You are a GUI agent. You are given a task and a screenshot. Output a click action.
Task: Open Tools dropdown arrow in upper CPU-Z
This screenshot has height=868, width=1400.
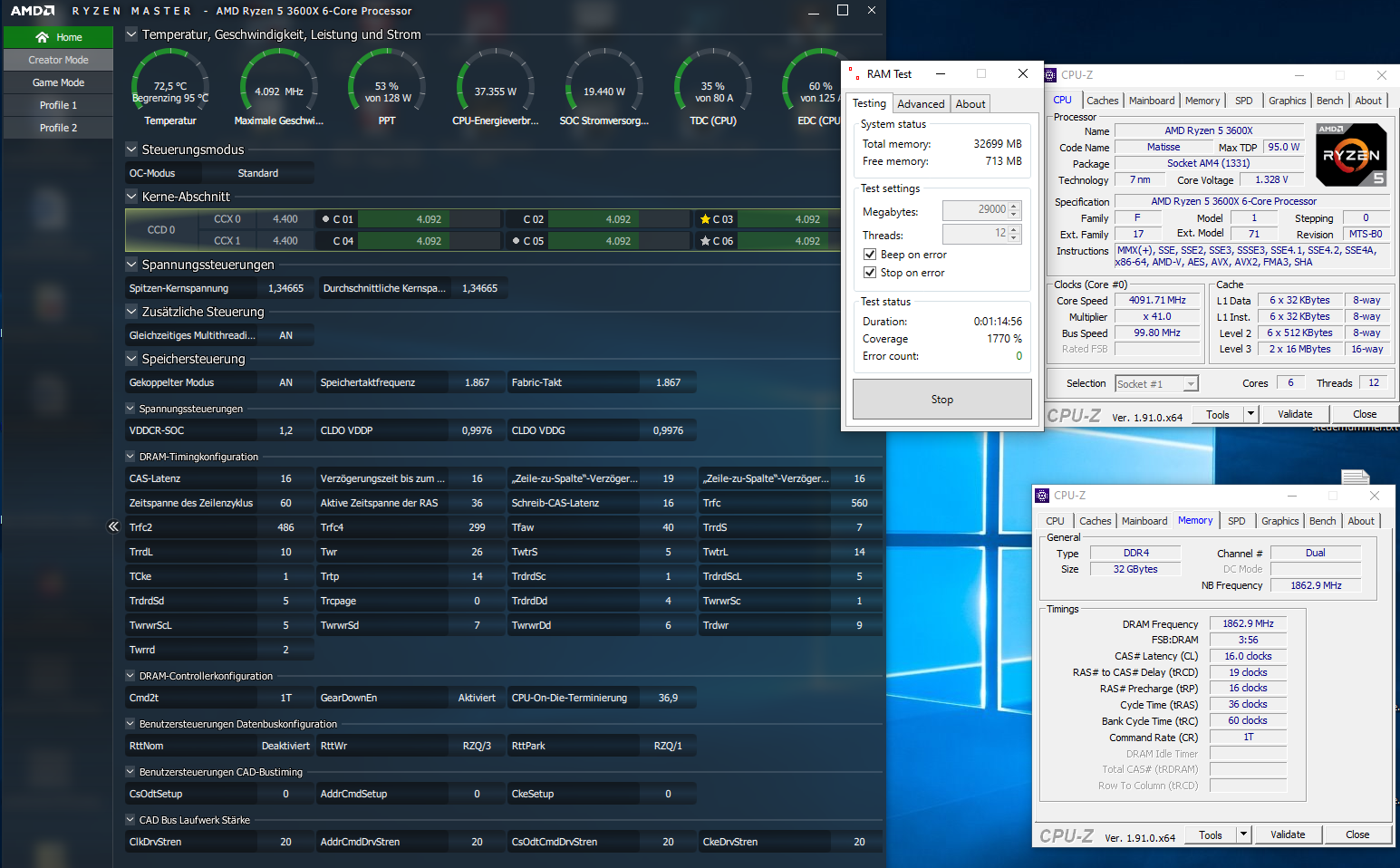click(1250, 414)
